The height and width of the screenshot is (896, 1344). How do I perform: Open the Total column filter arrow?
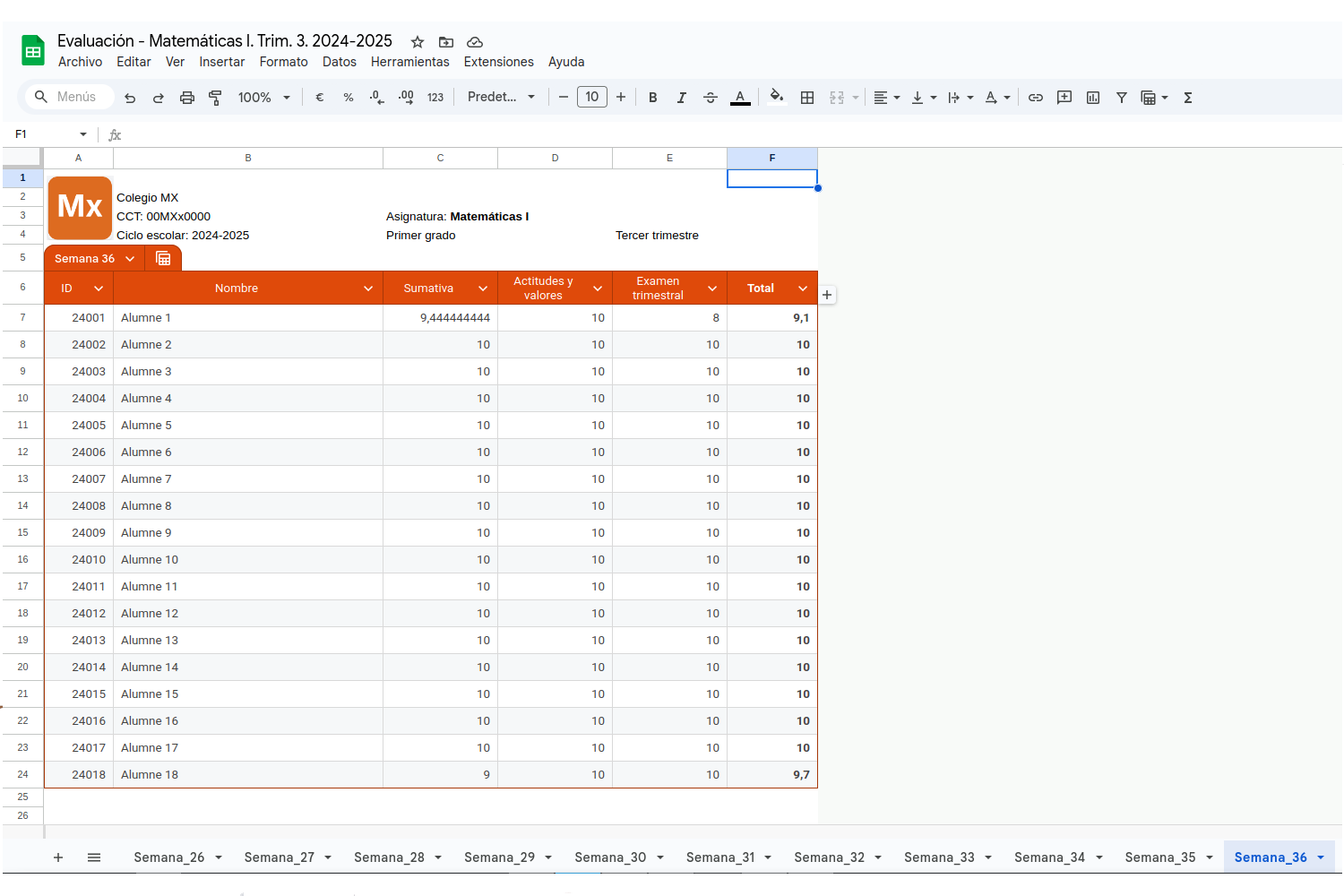pyautogui.click(x=803, y=289)
